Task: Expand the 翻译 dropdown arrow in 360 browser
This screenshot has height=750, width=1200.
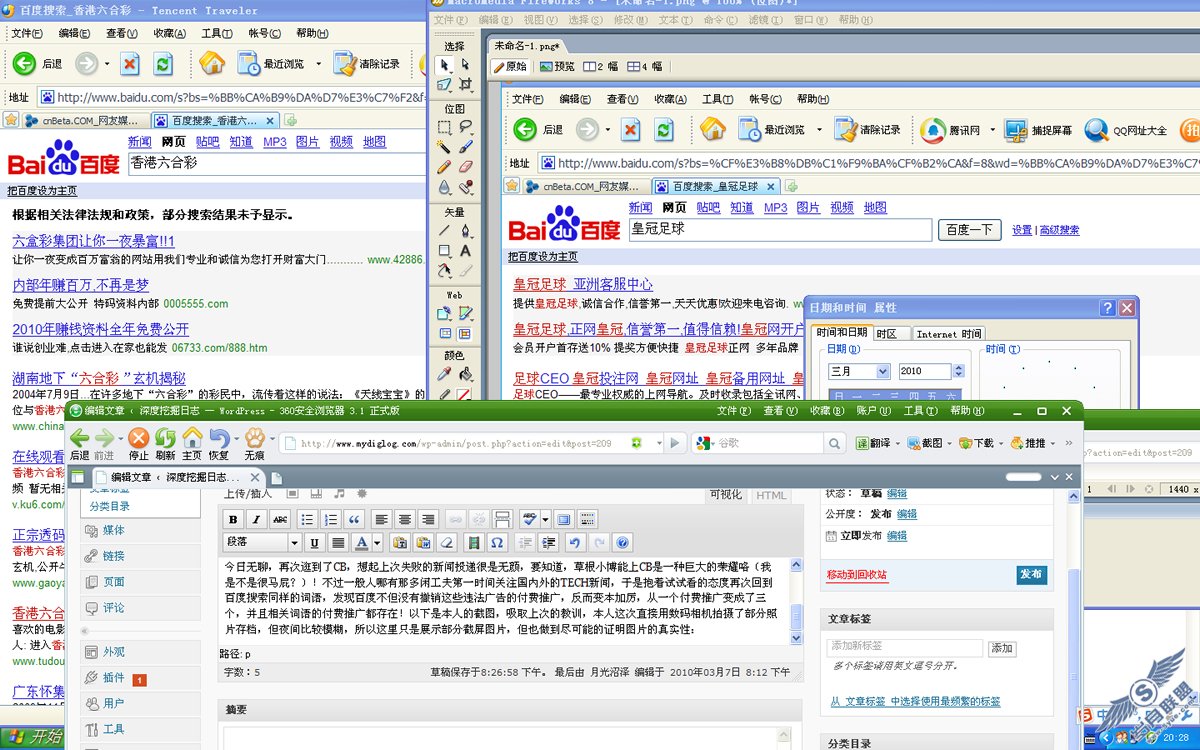Action: pyautogui.click(x=898, y=442)
